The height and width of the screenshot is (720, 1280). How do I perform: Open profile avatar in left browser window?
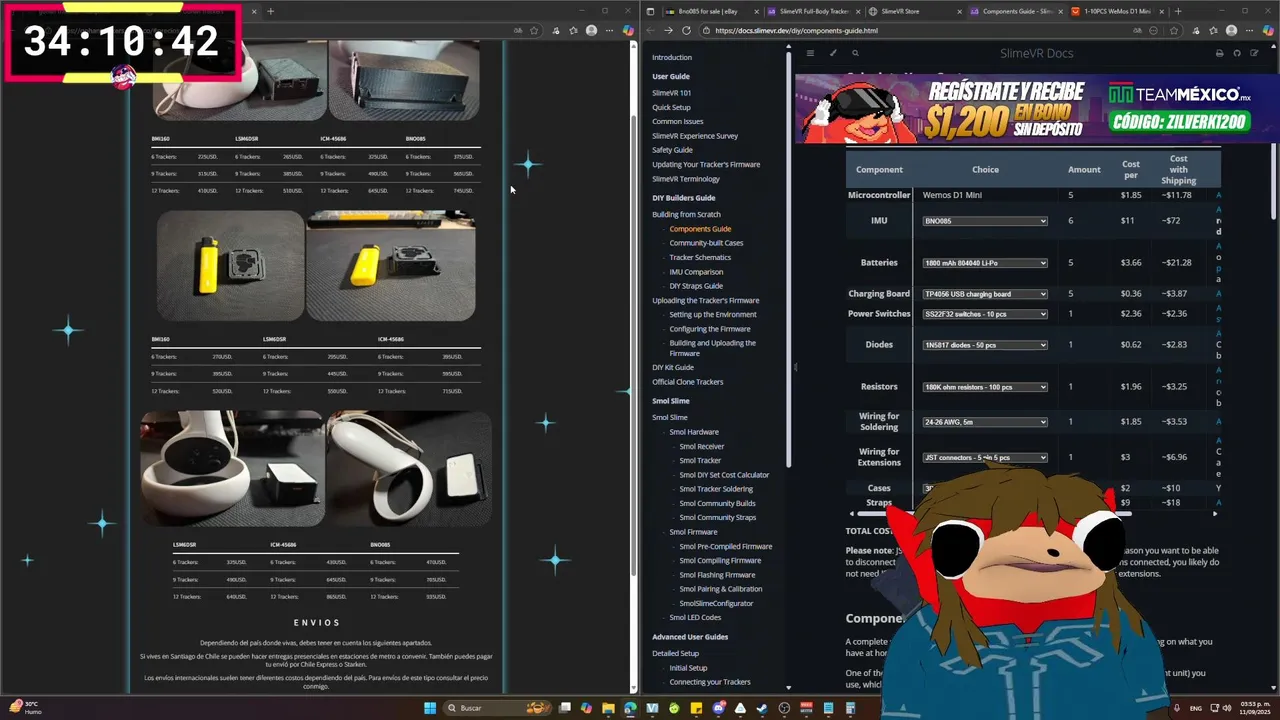591,30
